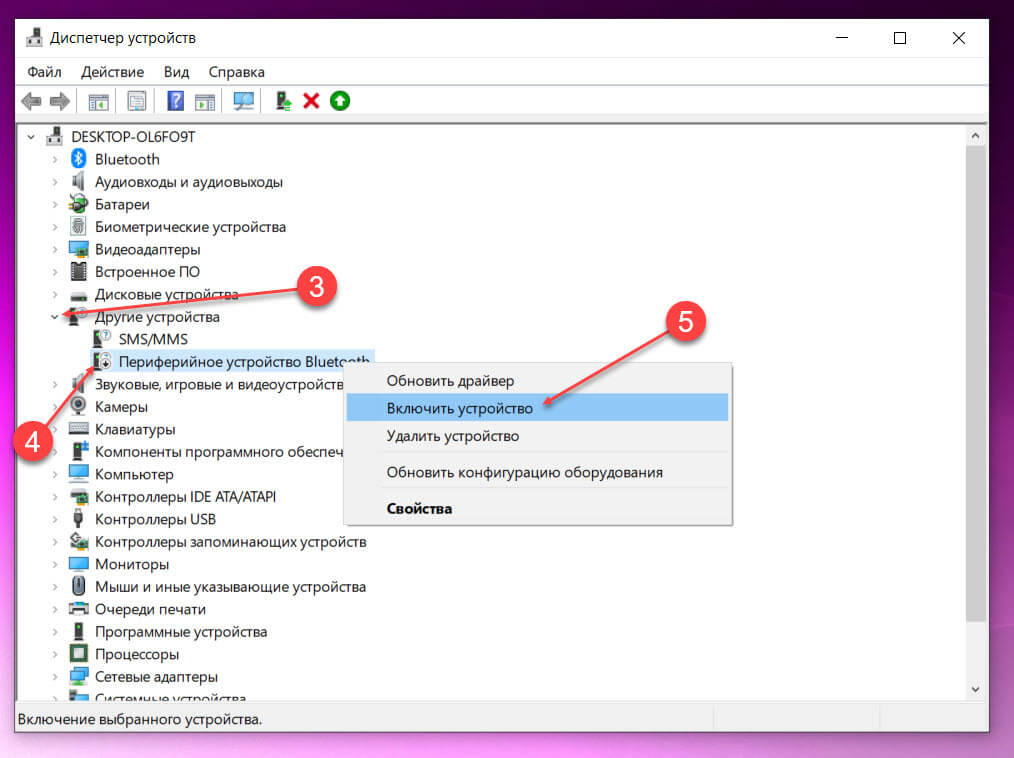Choose Удалить устройство from context menu
Screen dimensions: 1014x758
537,436
